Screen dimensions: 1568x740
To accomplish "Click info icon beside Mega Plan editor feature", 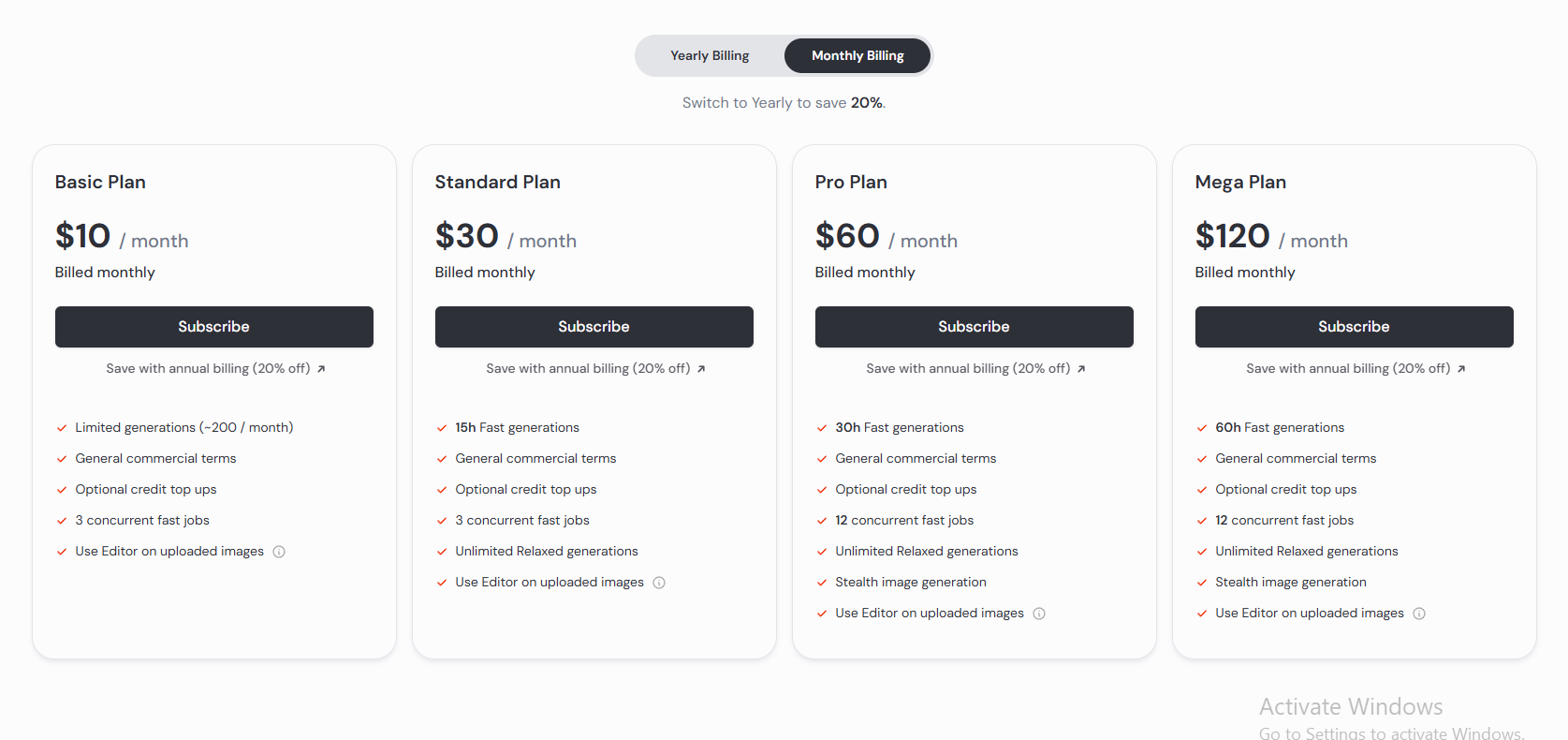I will coord(1419,614).
